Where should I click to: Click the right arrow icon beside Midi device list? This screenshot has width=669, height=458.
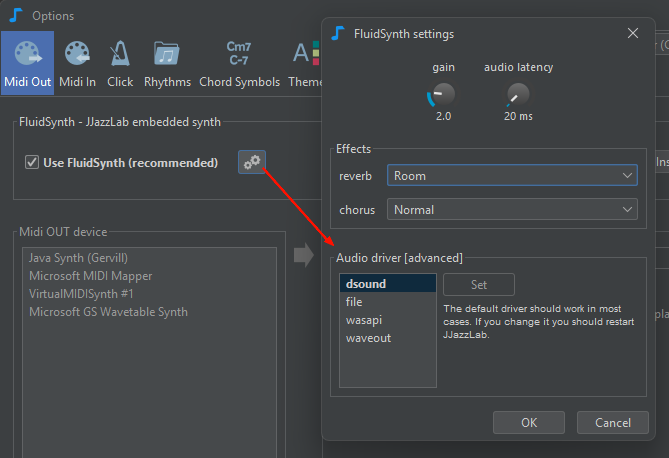(x=303, y=257)
